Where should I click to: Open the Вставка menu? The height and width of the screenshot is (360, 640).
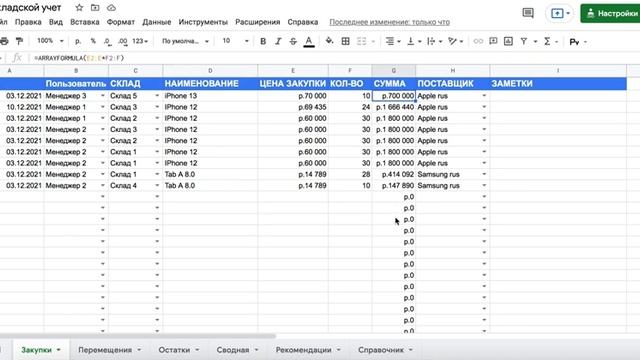tap(84, 22)
